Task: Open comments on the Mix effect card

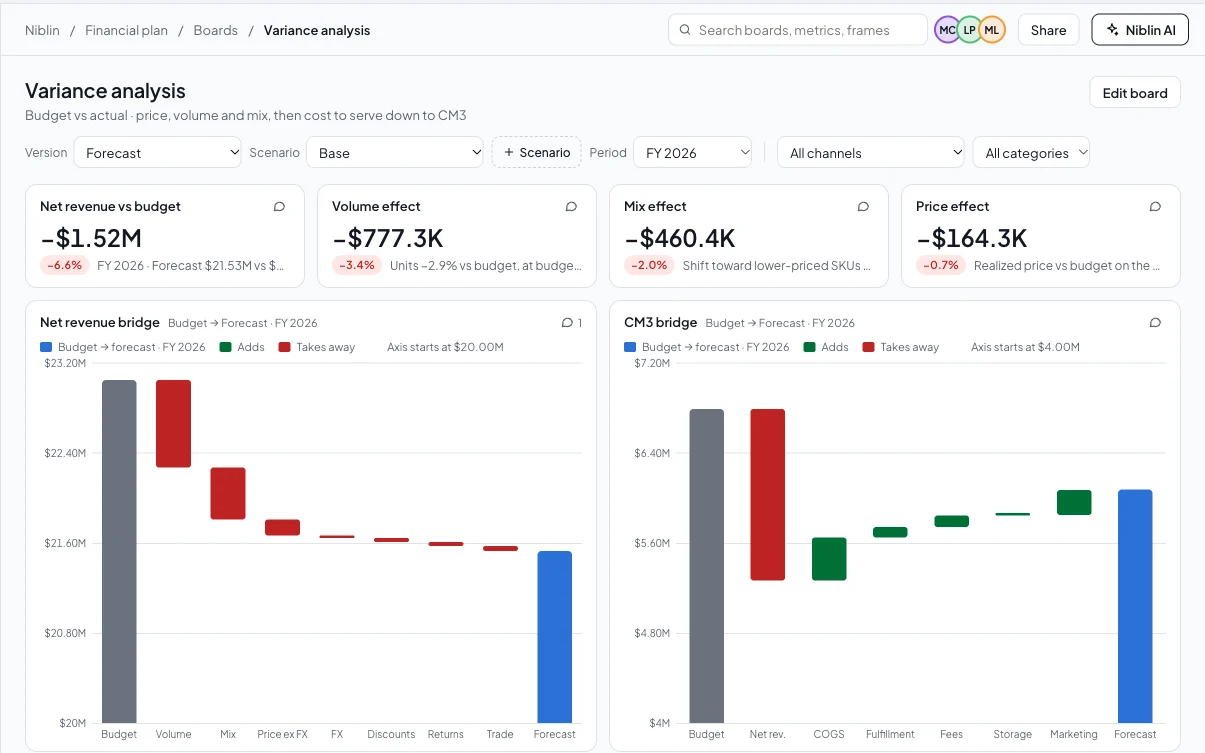Action: pos(863,206)
